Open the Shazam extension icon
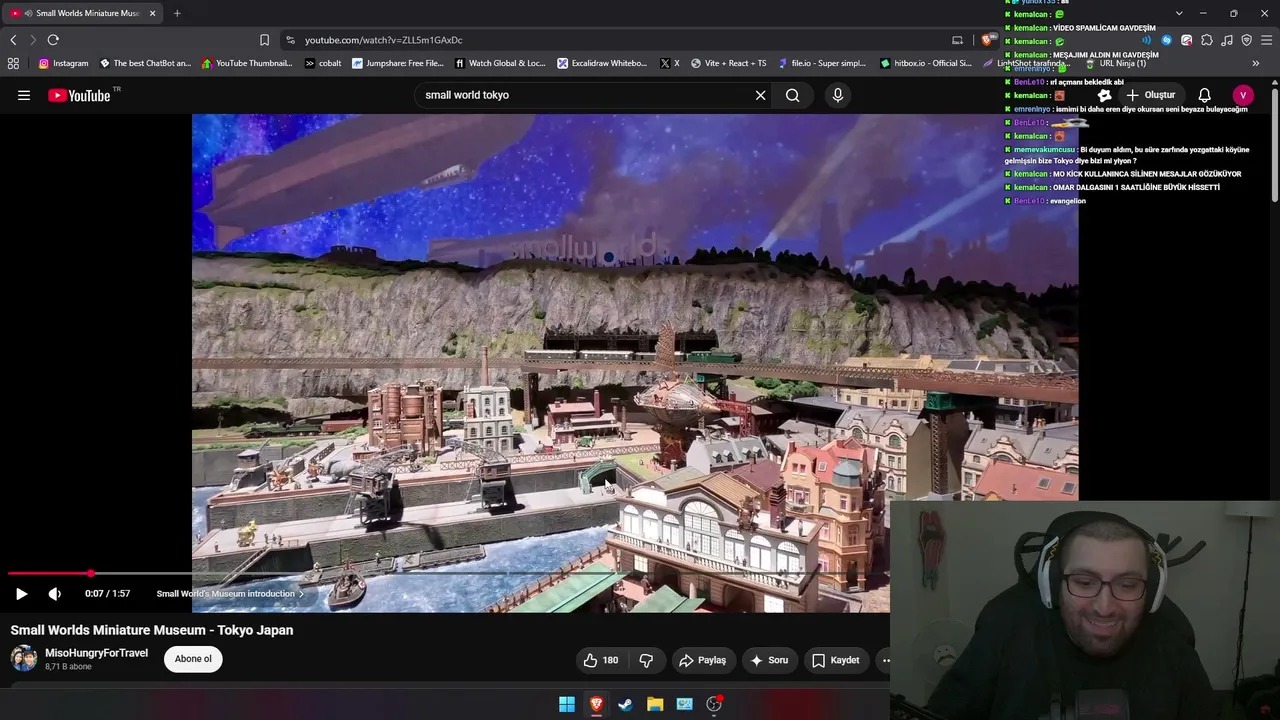1280x720 pixels. click(x=1167, y=40)
